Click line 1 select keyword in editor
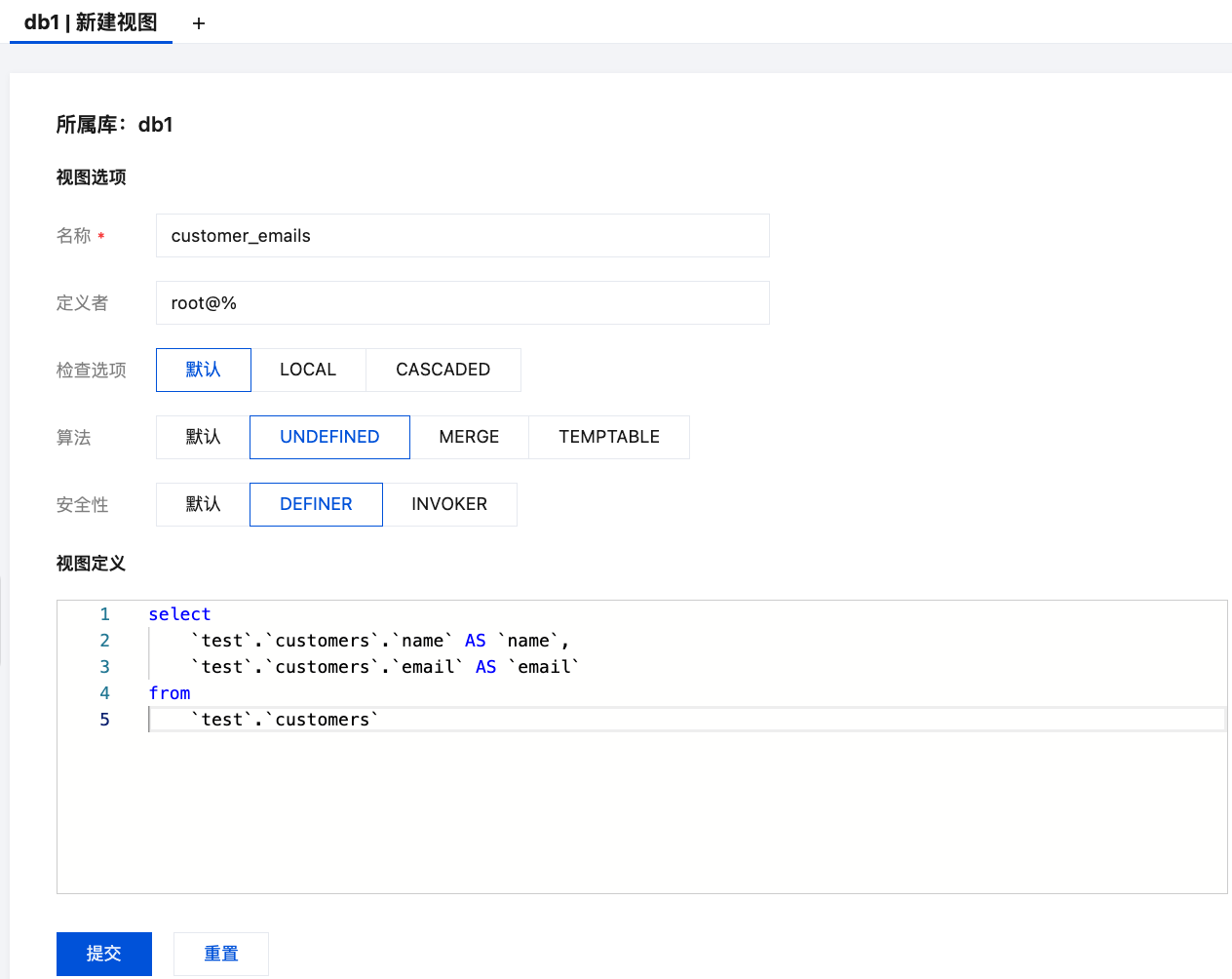1232x979 pixels. (x=179, y=614)
